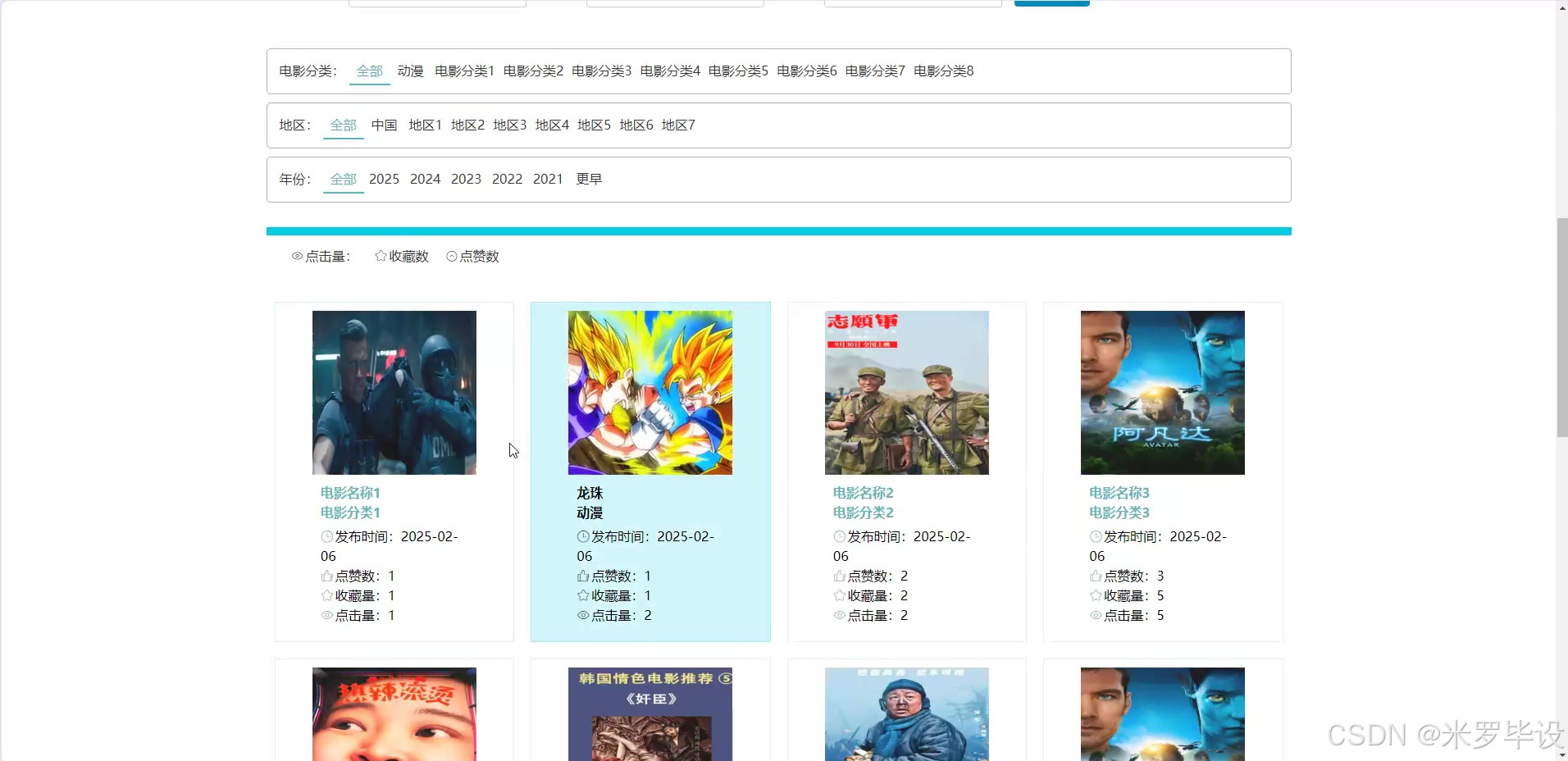Filter region by 地区4

pyautogui.click(x=552, y=125)
